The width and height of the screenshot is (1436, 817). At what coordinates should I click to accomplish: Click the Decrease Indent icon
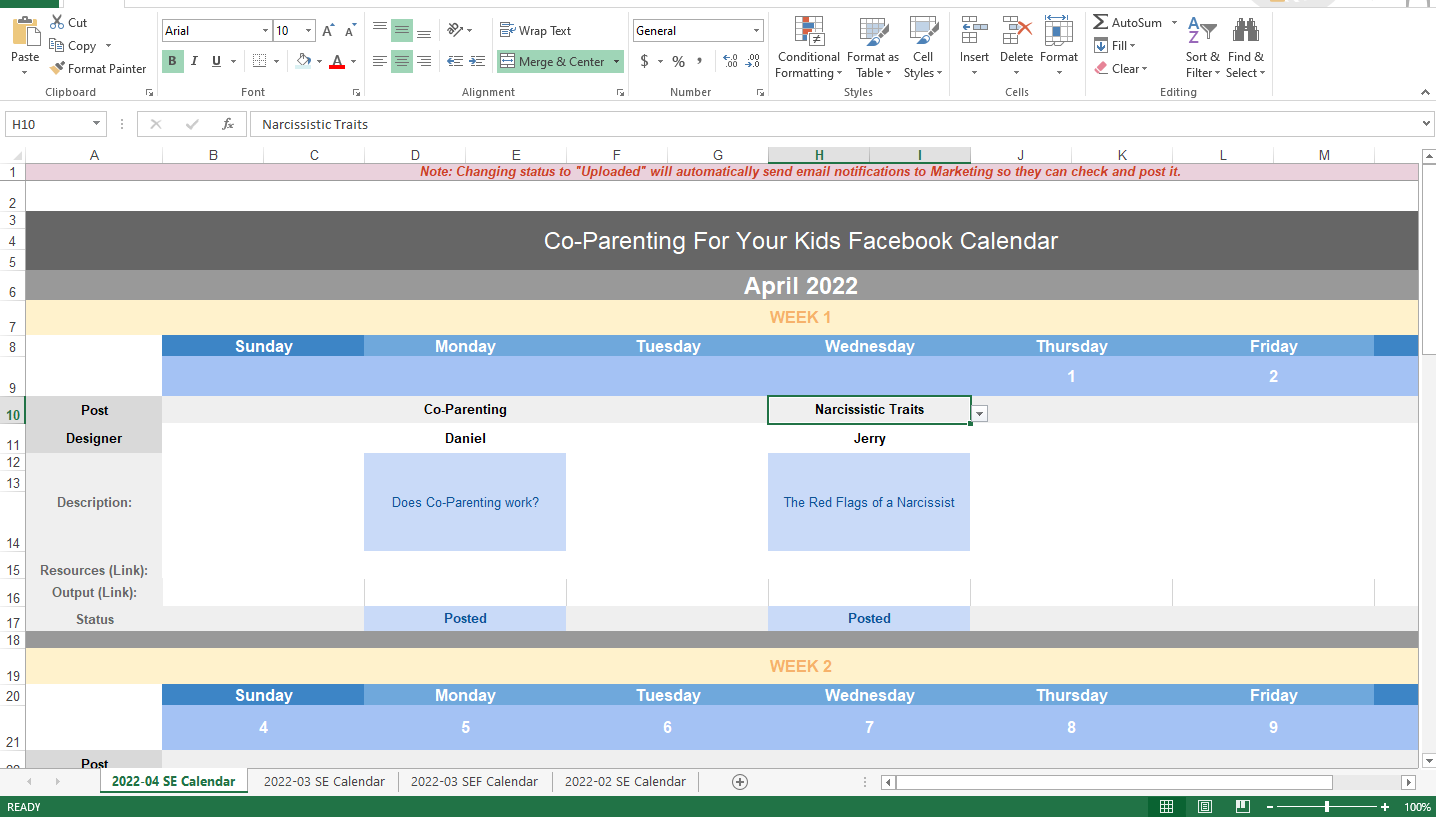pyautogui.click(x=455, y=61)
